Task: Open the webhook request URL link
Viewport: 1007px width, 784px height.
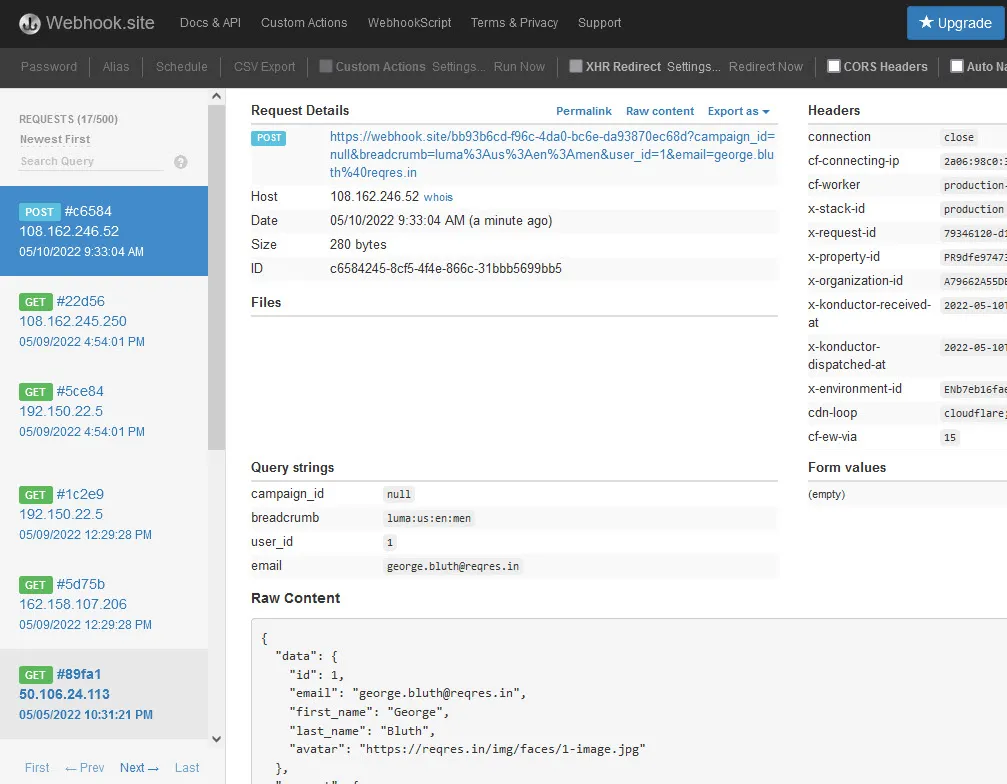Action: 552,155
